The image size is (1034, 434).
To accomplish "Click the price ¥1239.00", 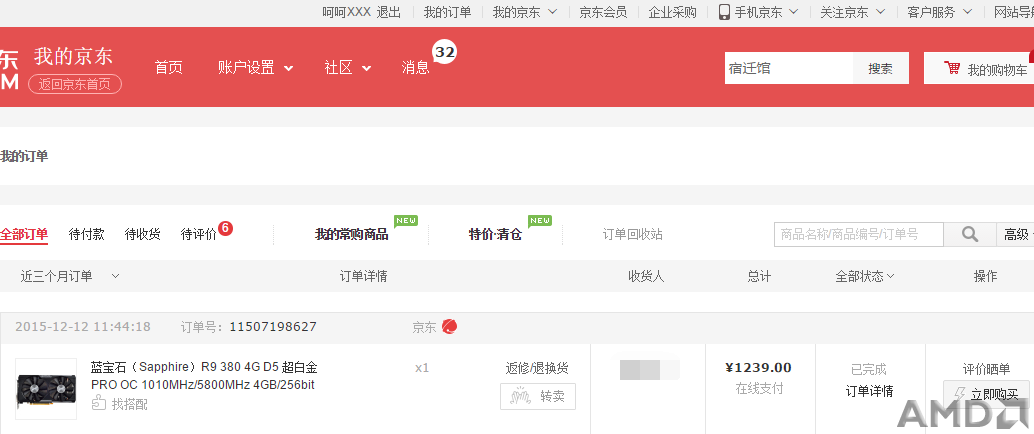I will pyautogui.click(x=758, y=367).
